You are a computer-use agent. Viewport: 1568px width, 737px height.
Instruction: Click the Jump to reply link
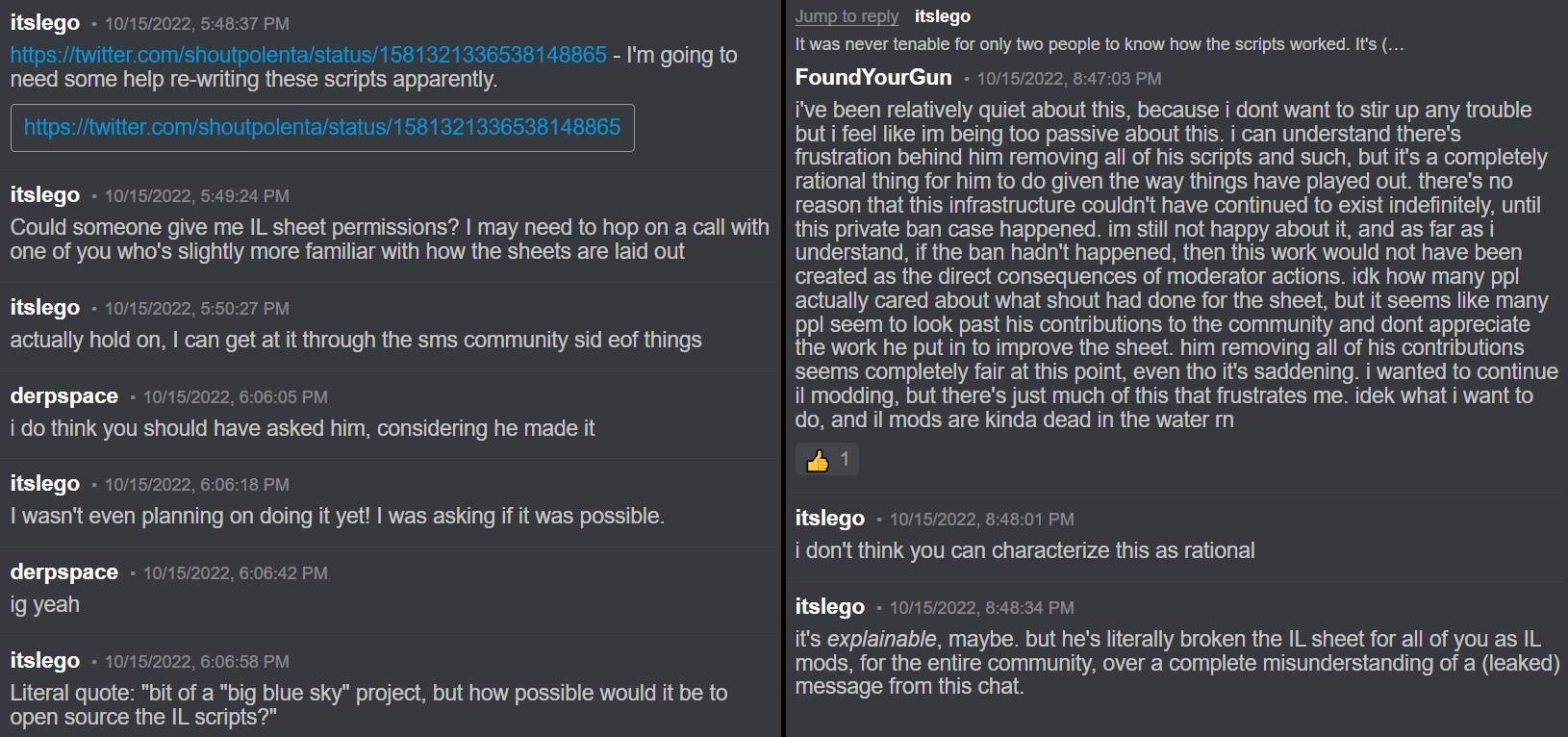[x=847, y=16]
